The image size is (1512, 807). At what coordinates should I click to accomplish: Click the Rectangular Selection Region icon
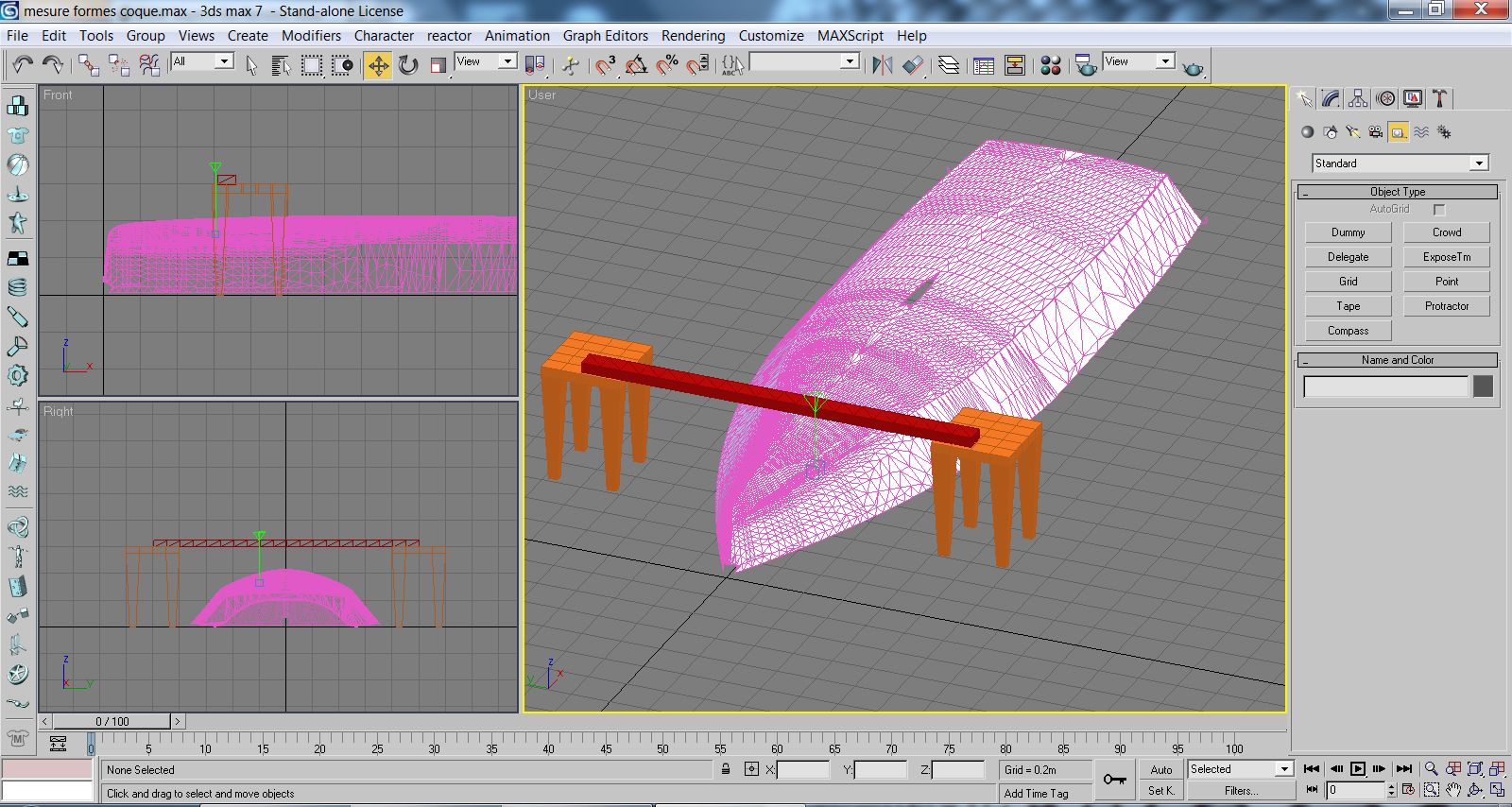point(312,64)
